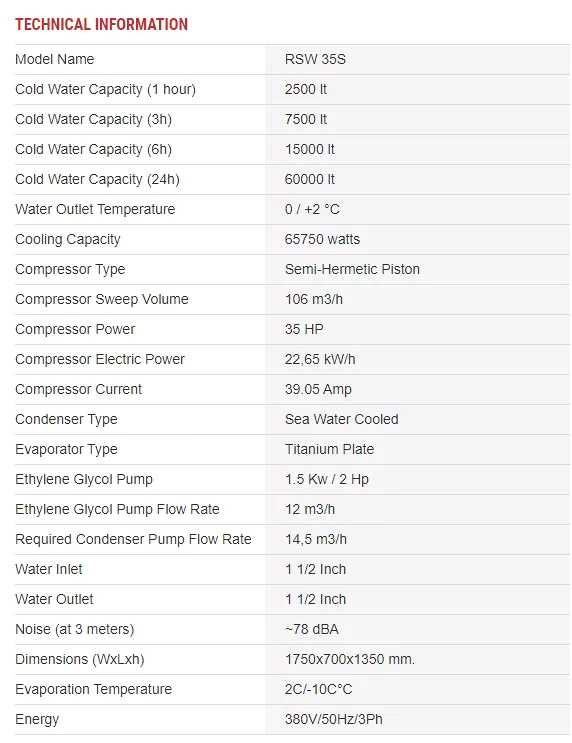Click the Cold Water Capacity (1 hour) label
Image resolution: width=572 pixels, height=743 pixels.
point(106,89)
